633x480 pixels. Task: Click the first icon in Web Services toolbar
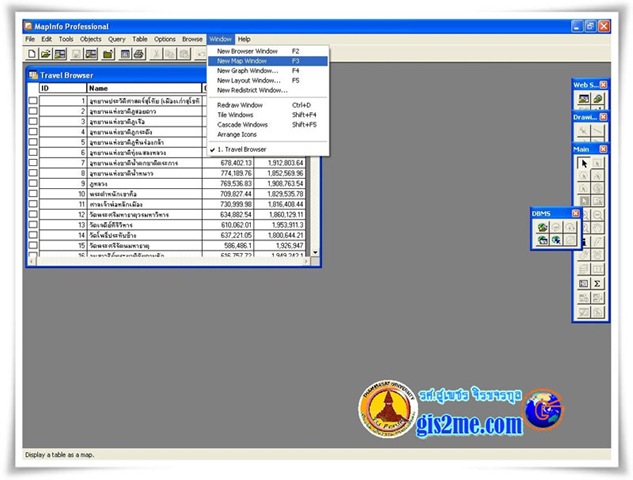point(583,98)
